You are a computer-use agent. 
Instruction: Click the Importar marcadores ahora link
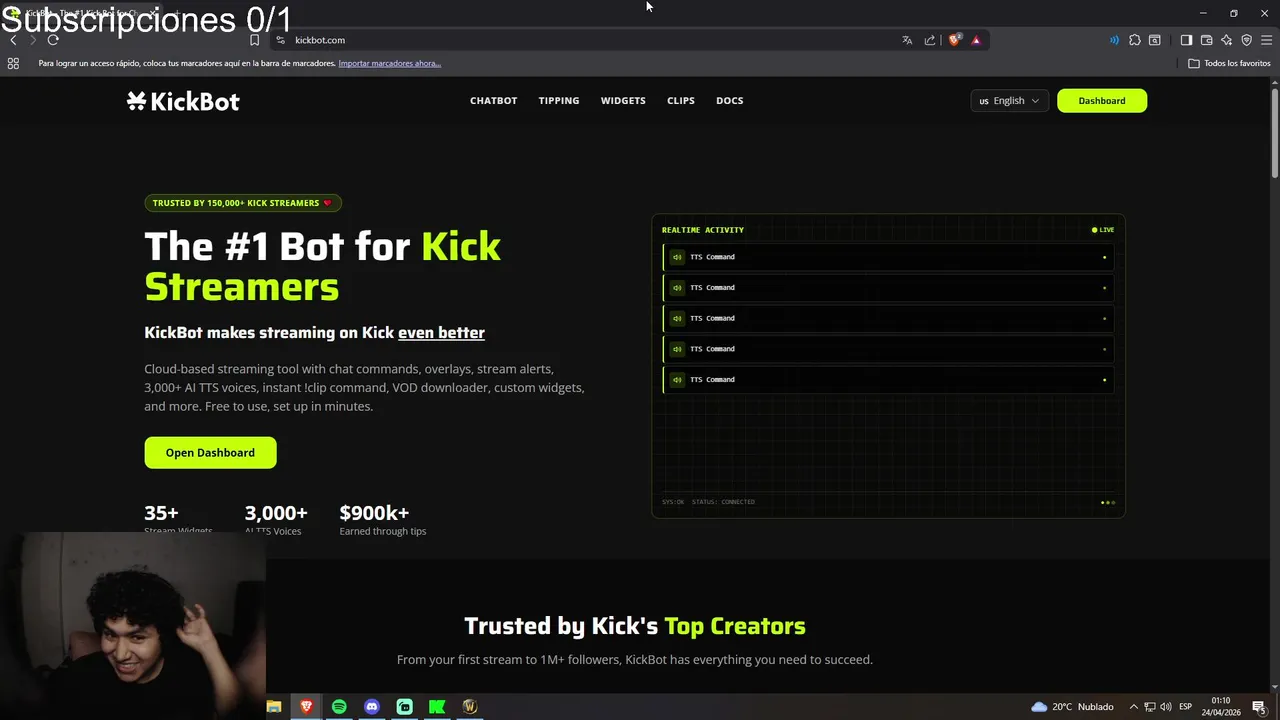390,63
